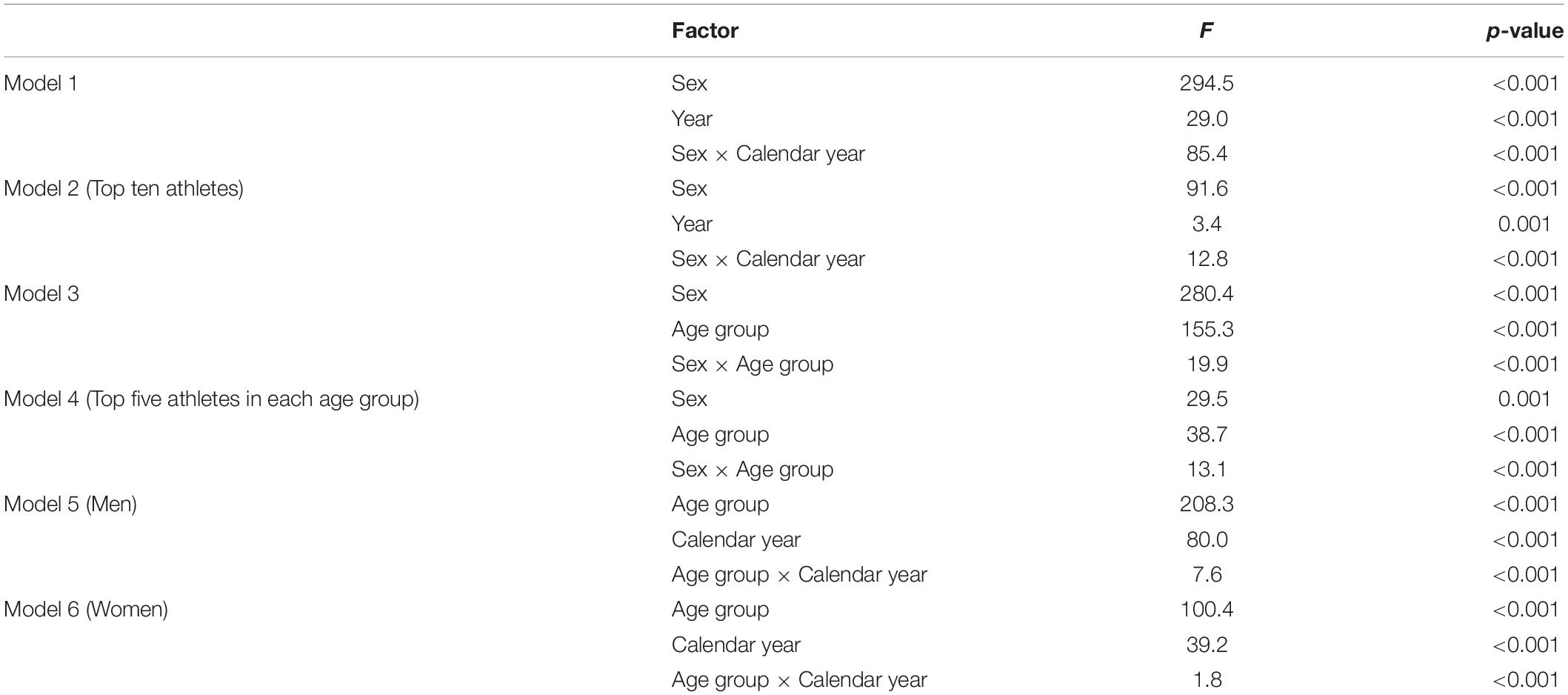Select Model 4 (Top five athletes) label
This screenshot has width=1568, height=695.
coord(211,399)
